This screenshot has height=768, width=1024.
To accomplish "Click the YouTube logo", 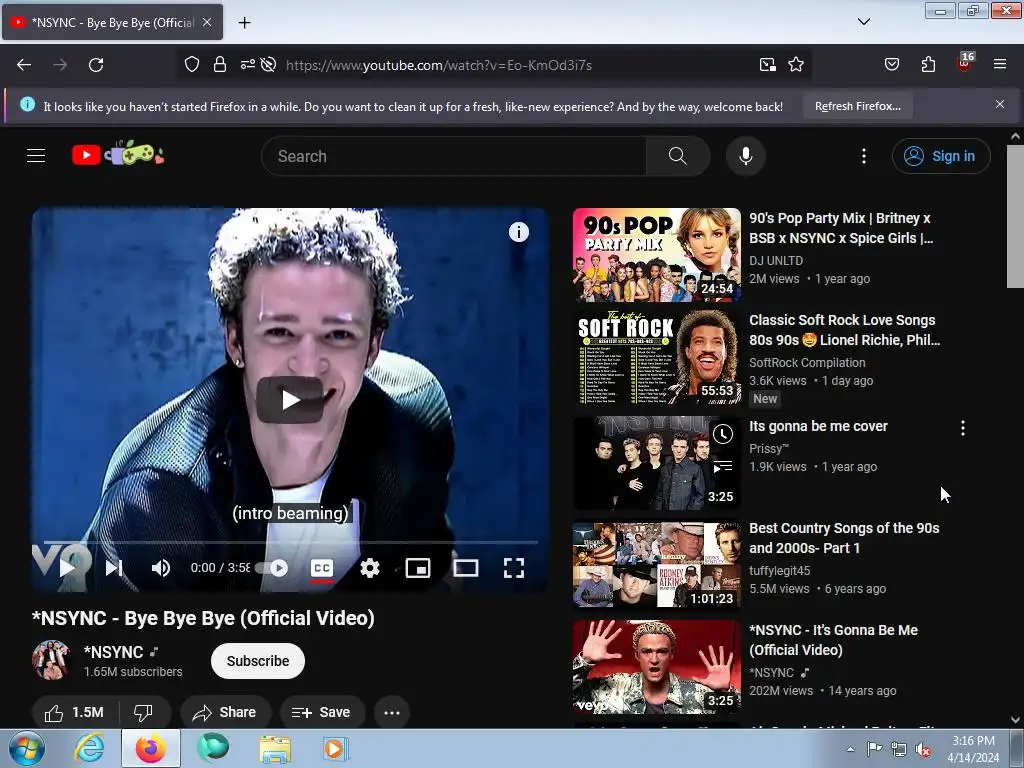I will tap(118, 154).
